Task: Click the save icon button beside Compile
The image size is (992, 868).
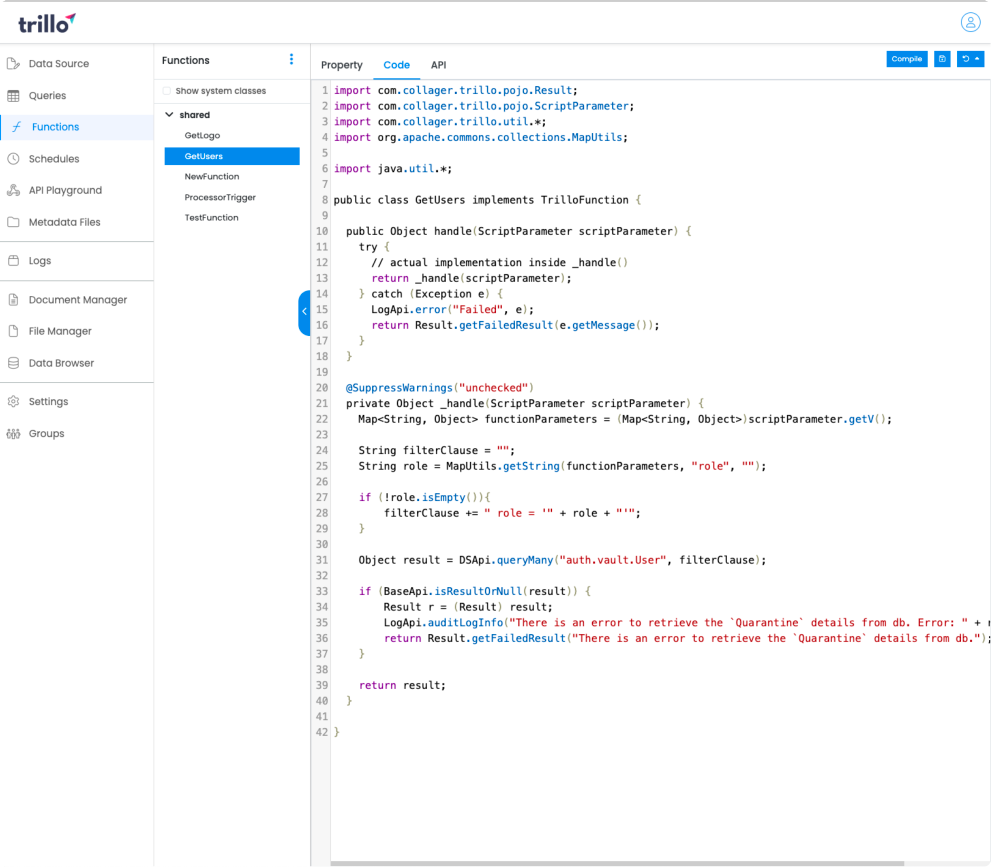Action: click(942, 59)
